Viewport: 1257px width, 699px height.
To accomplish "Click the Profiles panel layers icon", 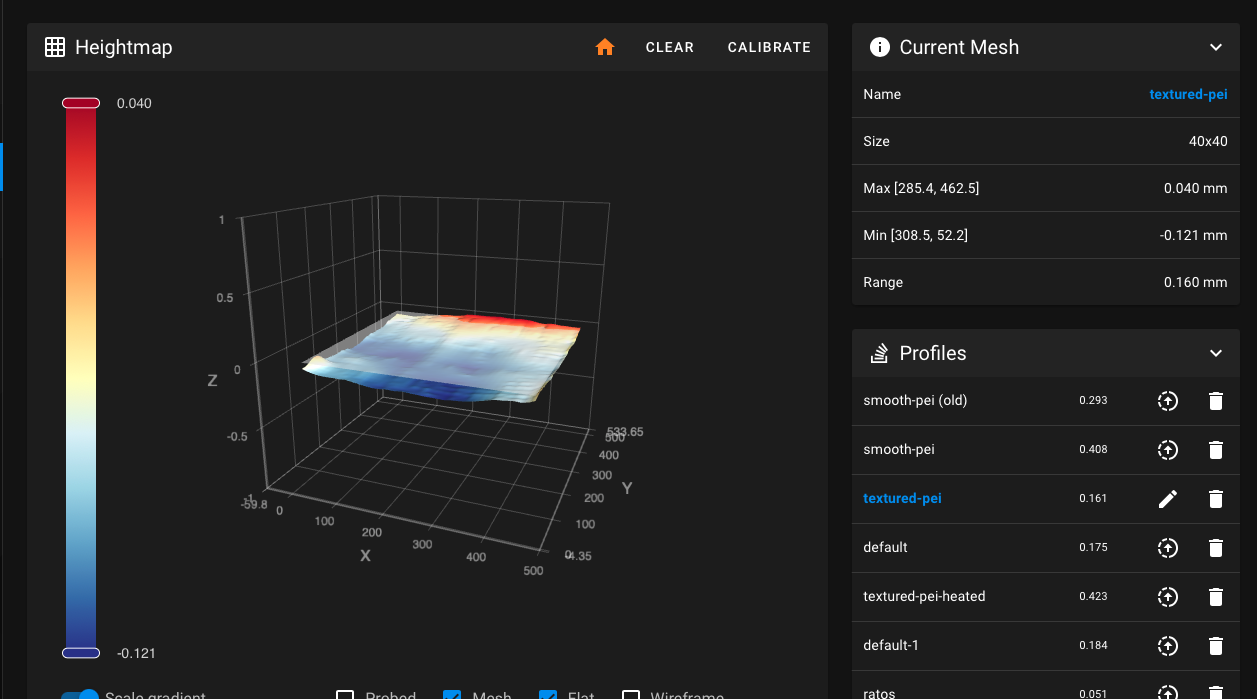I will click(x=880, y=353).
